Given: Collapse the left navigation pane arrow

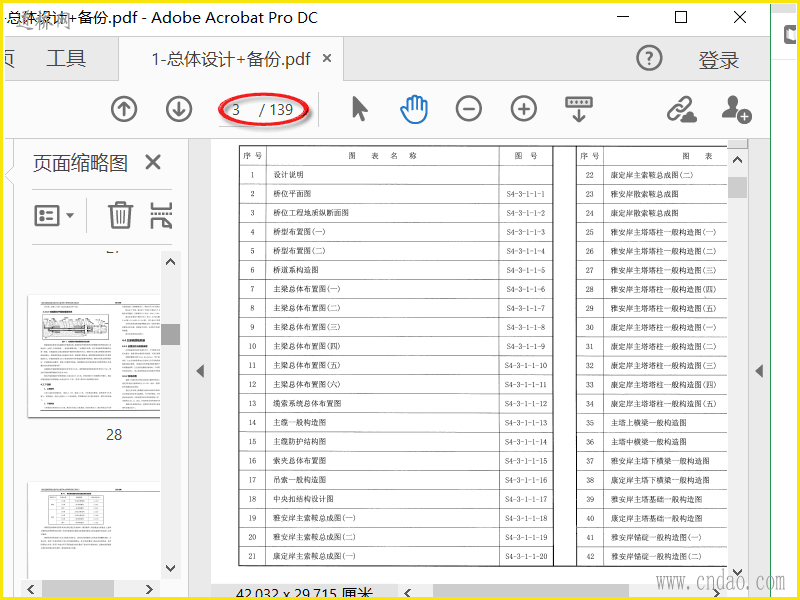Looking at the screenshot, I should tap(200, 371).
